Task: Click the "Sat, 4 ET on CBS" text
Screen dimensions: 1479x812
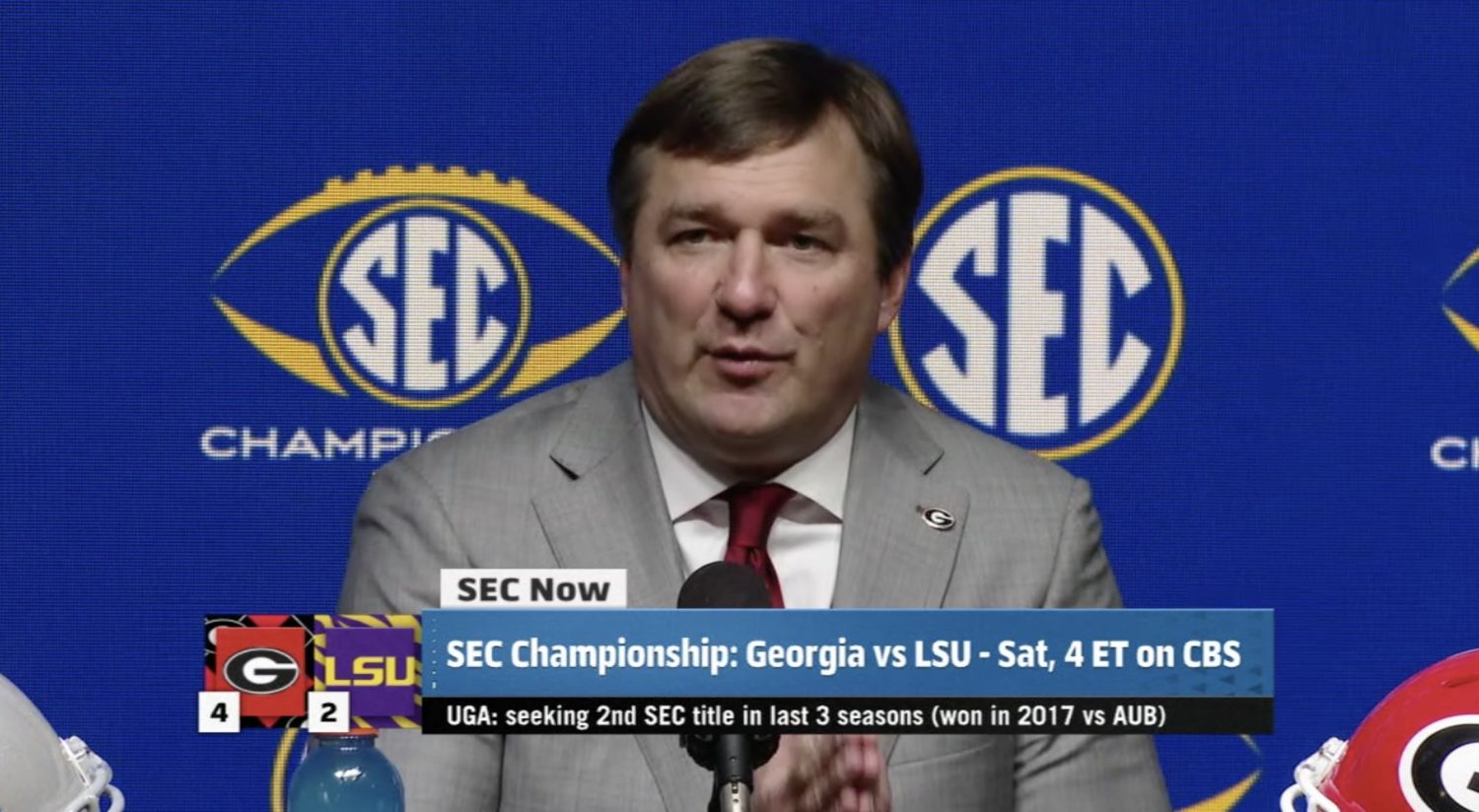Action: coord(1119,654)
